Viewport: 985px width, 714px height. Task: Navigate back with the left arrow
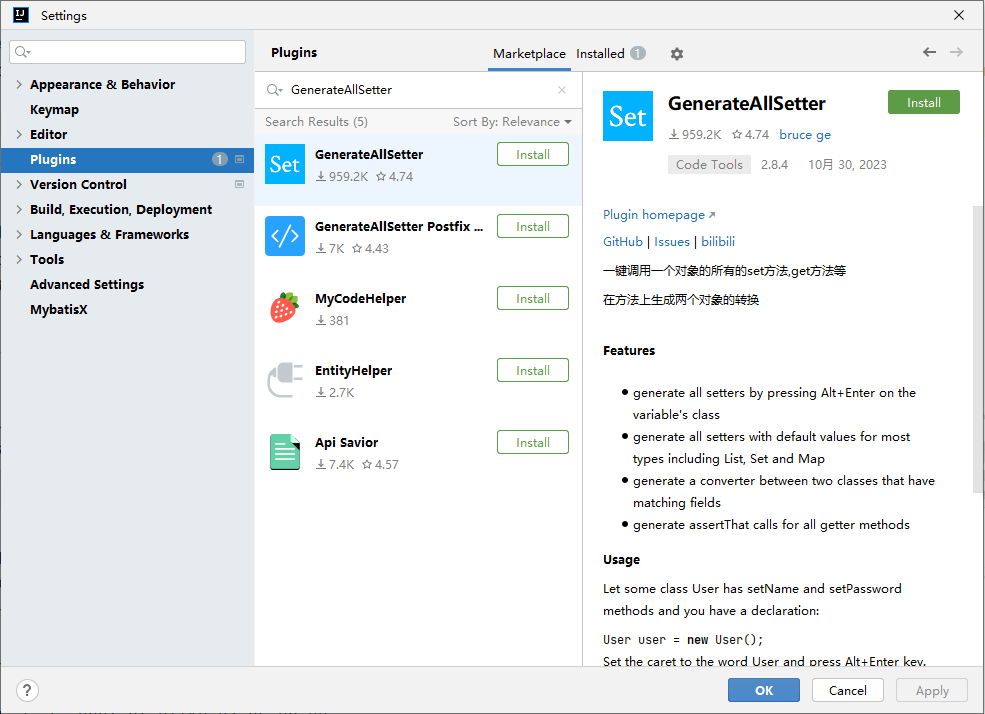929,52
